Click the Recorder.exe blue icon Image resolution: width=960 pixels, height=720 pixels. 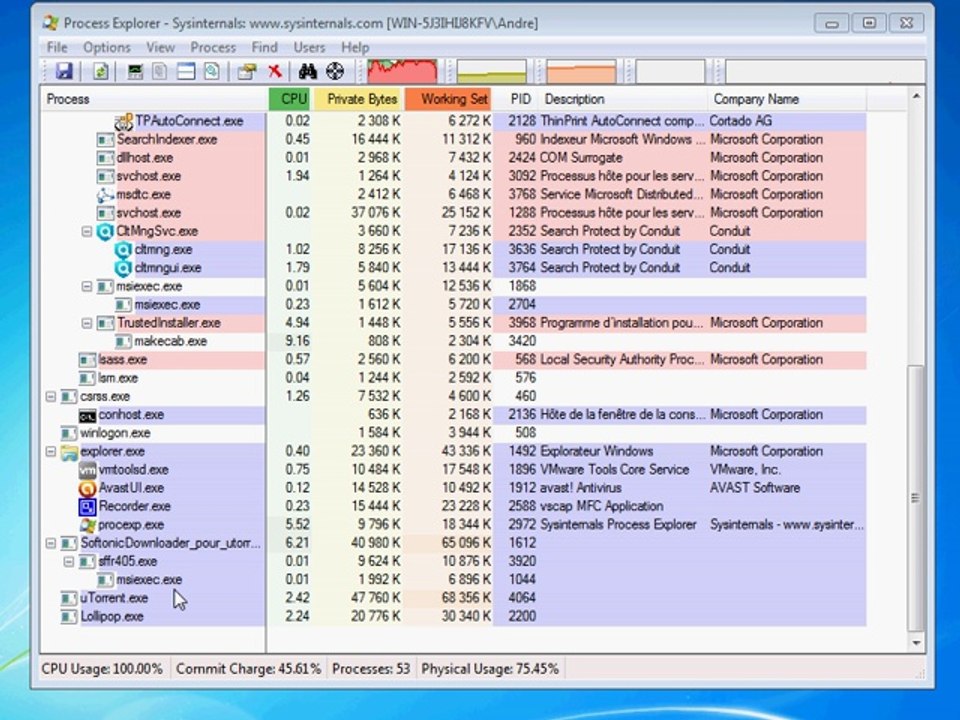click(x=88, y=507)
